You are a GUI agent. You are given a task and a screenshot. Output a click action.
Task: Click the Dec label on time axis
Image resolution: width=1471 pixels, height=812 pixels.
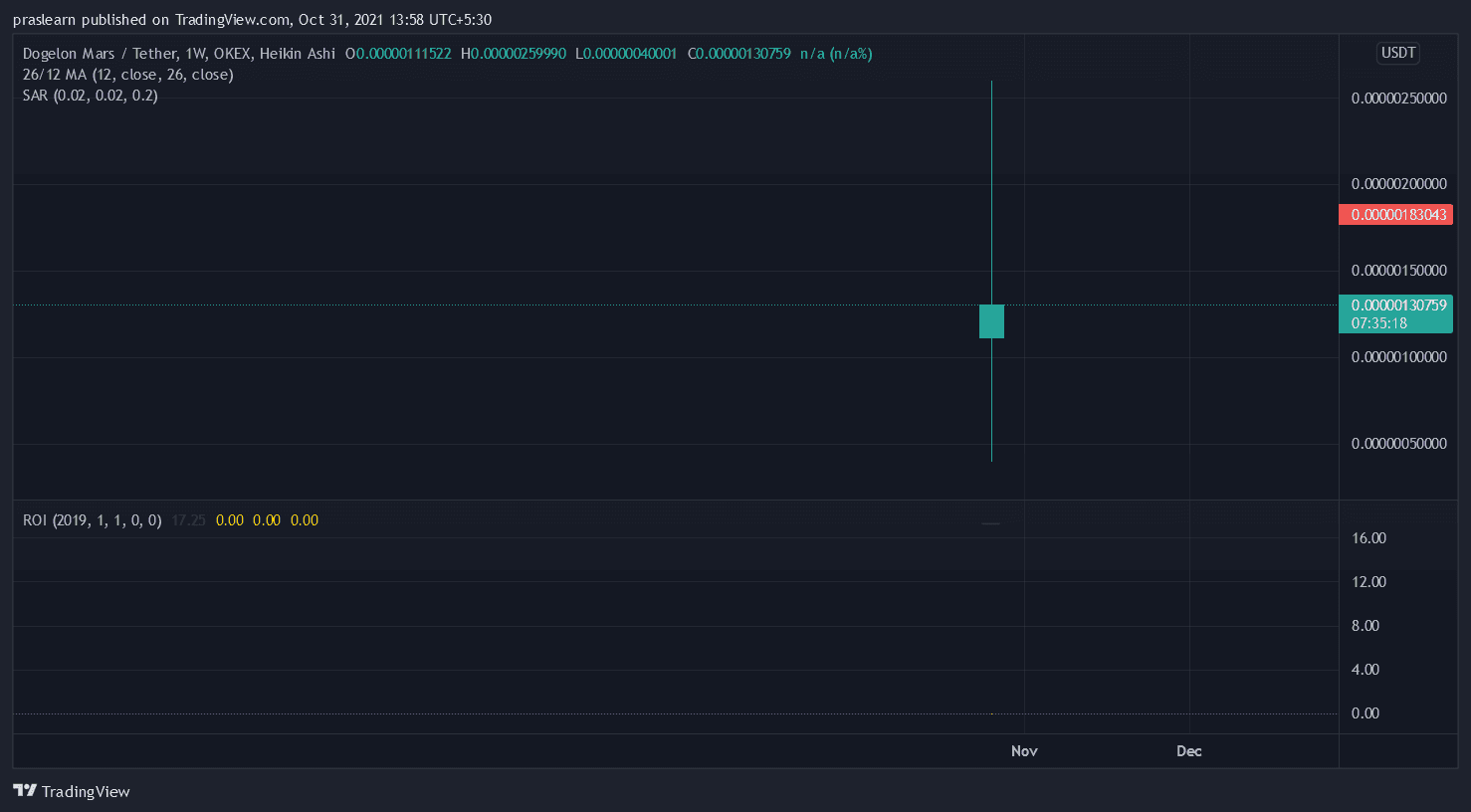pyautogui.click(x=1188, y=751)
